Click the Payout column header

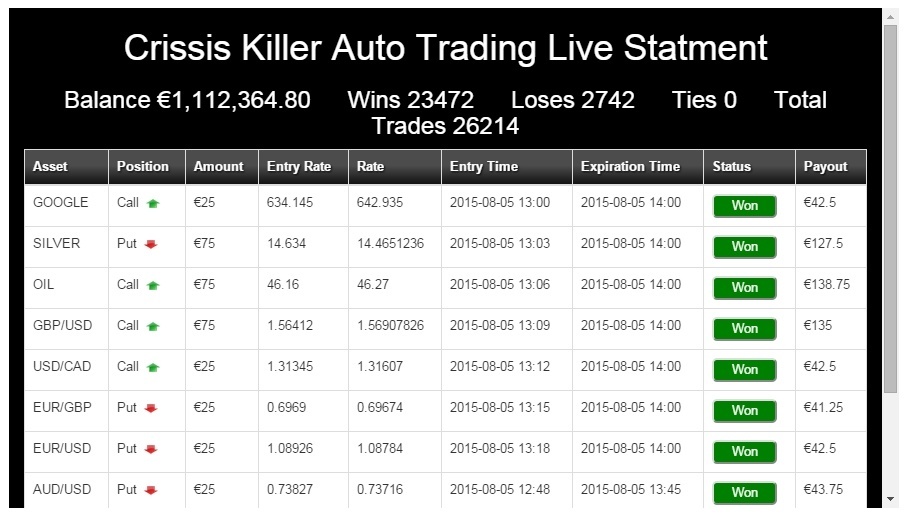[825, 167]
